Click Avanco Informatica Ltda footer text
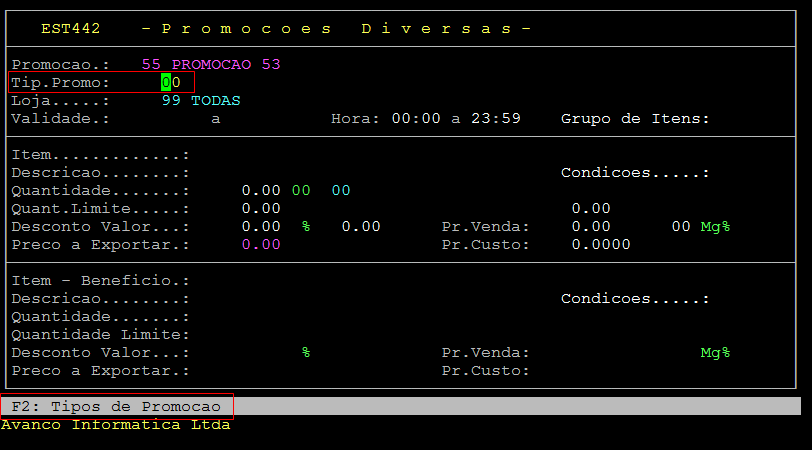Image resolution: width=812 pixels, height=450 pixels. [115, 424]
